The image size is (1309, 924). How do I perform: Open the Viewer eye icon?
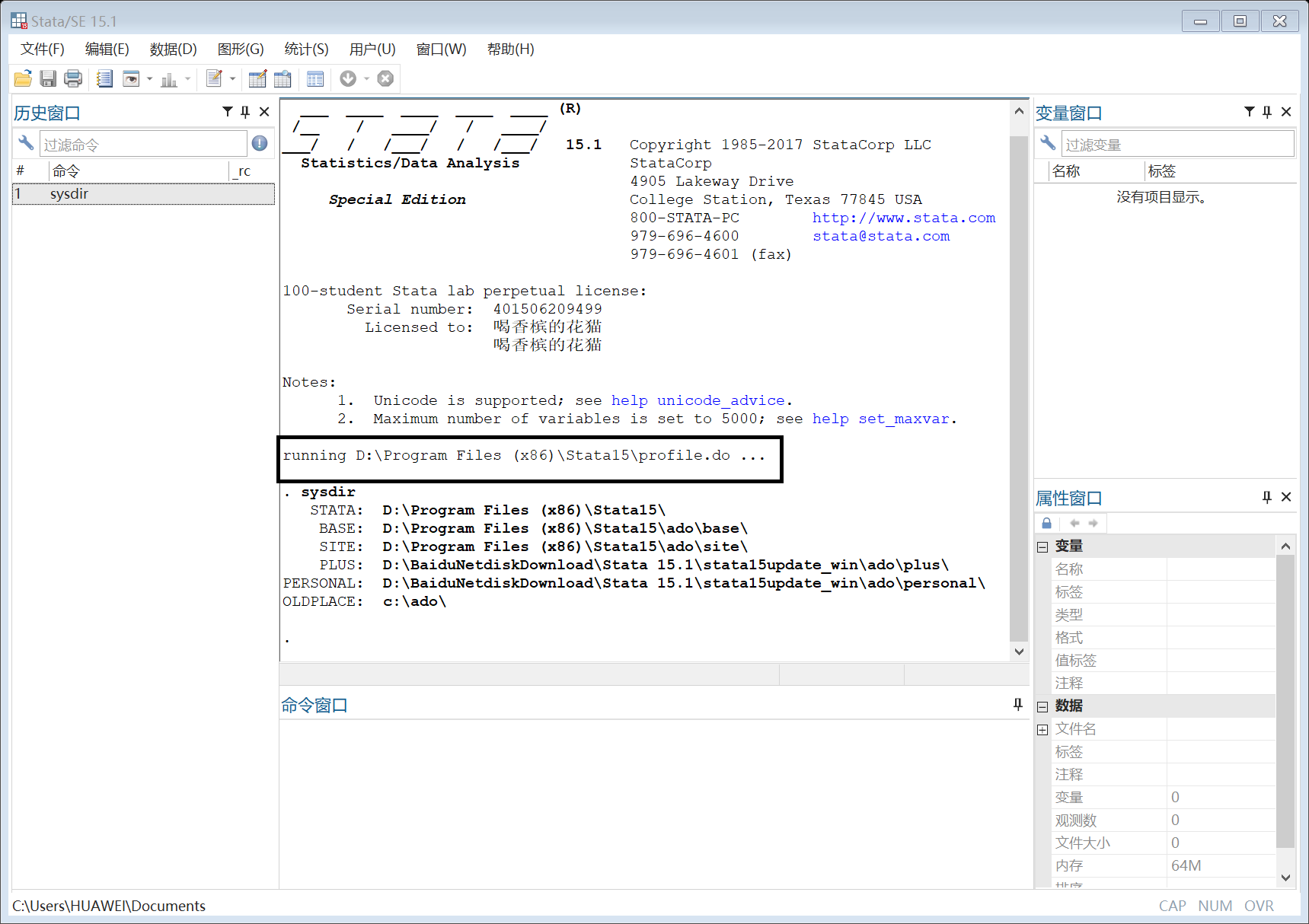[131, 78]
